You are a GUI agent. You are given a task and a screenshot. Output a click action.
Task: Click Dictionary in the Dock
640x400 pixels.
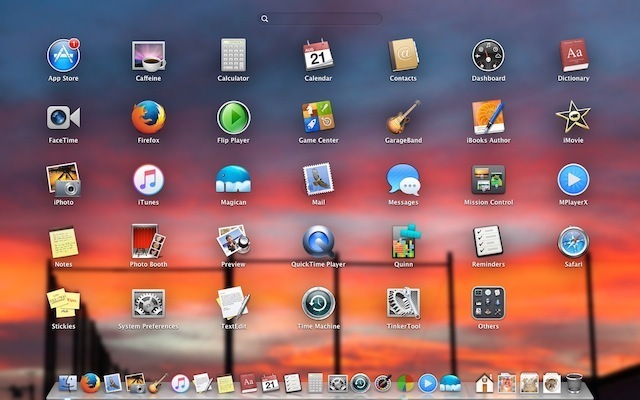(x=248, y=383)
